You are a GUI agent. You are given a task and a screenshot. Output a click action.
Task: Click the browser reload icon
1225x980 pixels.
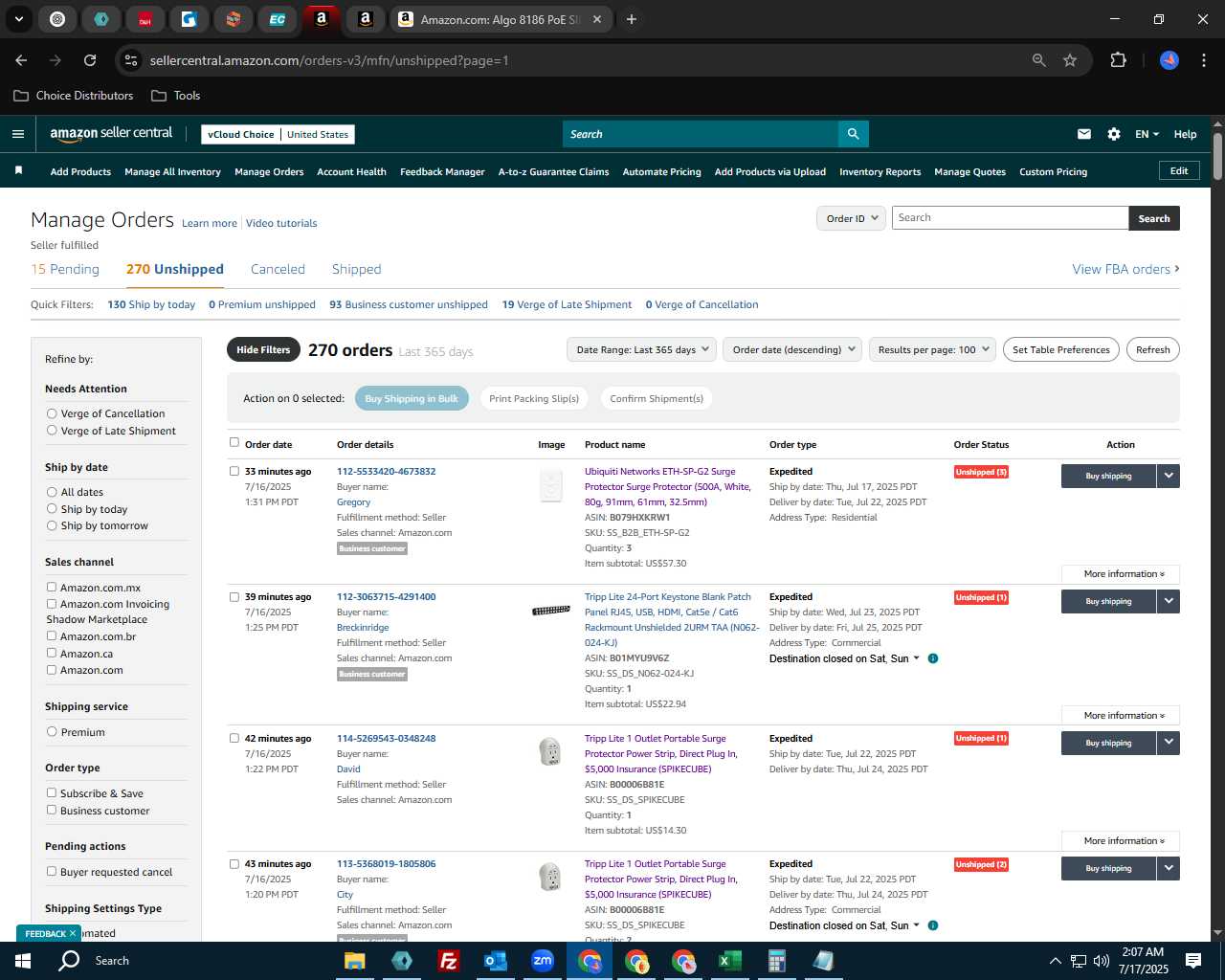click(90, 60)
